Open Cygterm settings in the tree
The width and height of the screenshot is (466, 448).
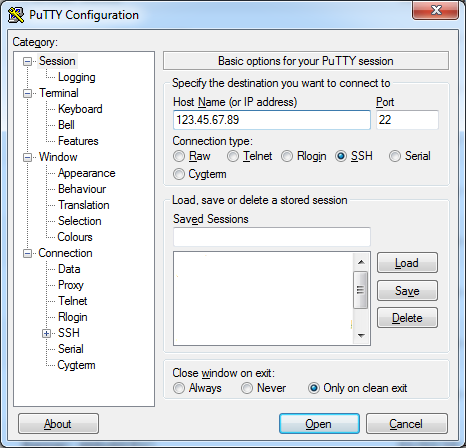pyautogui.click(x=76, y=365)
